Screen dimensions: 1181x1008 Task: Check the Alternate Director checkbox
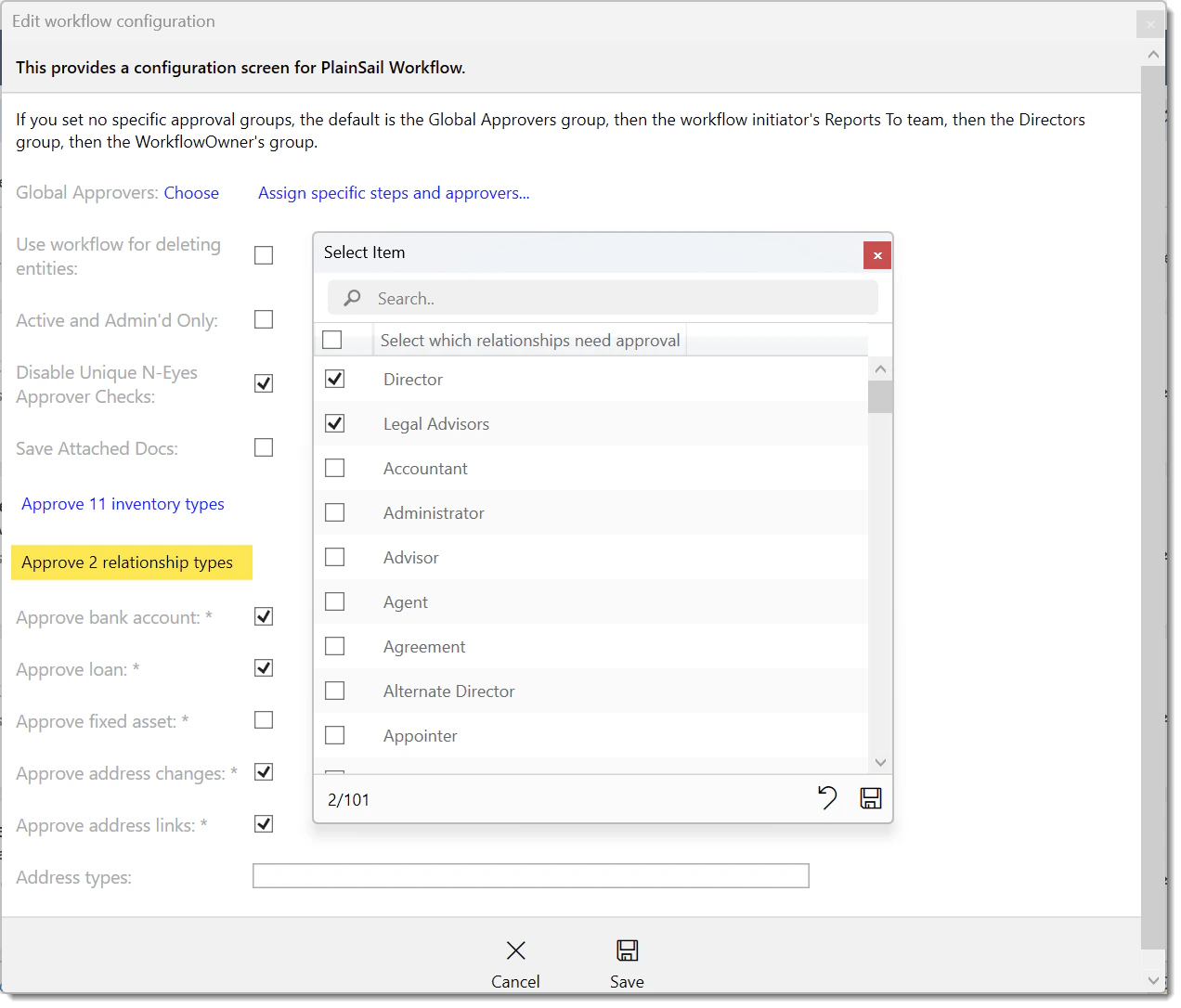pyautogui.click(x=335, y=691)
